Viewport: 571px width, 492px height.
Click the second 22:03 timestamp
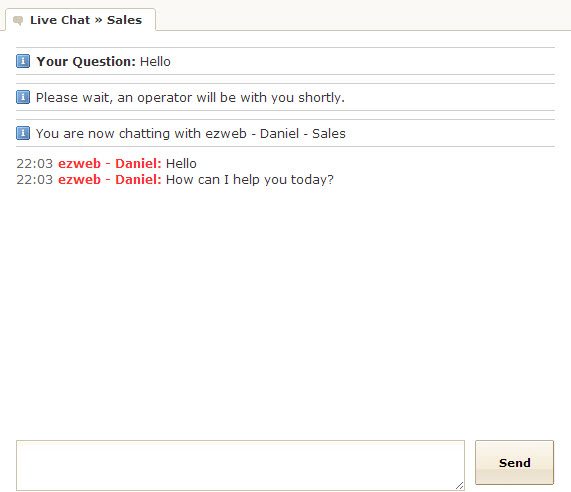click(35, 180)
